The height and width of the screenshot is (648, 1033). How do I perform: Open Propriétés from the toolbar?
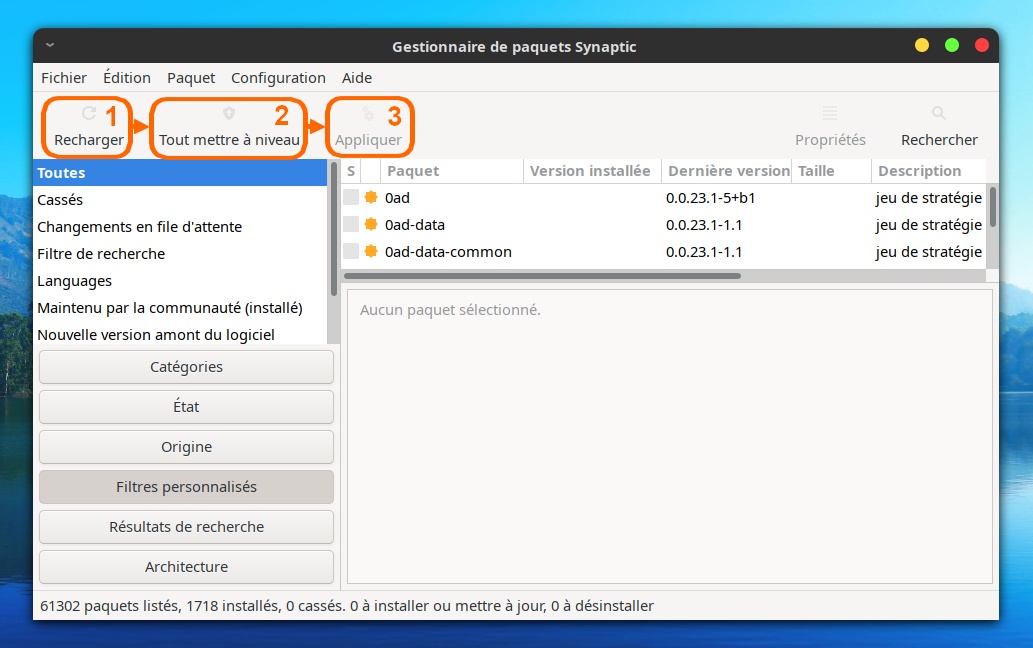(x=830, y=126)
